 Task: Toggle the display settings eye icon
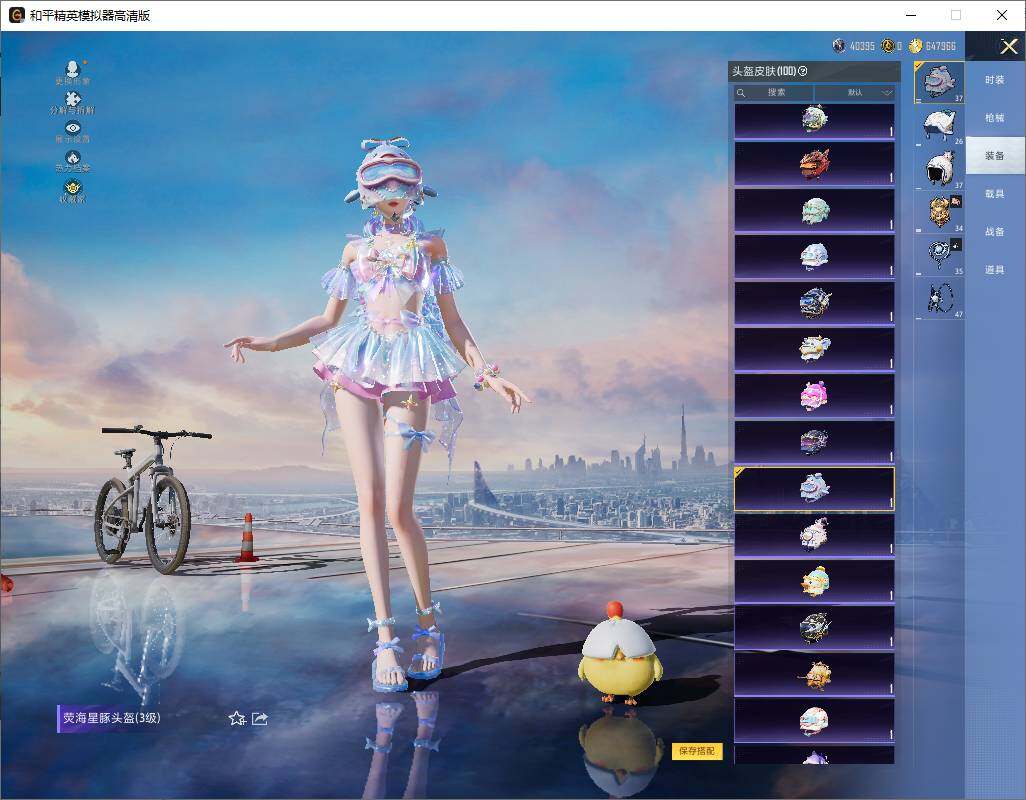[x=73, y=128]
